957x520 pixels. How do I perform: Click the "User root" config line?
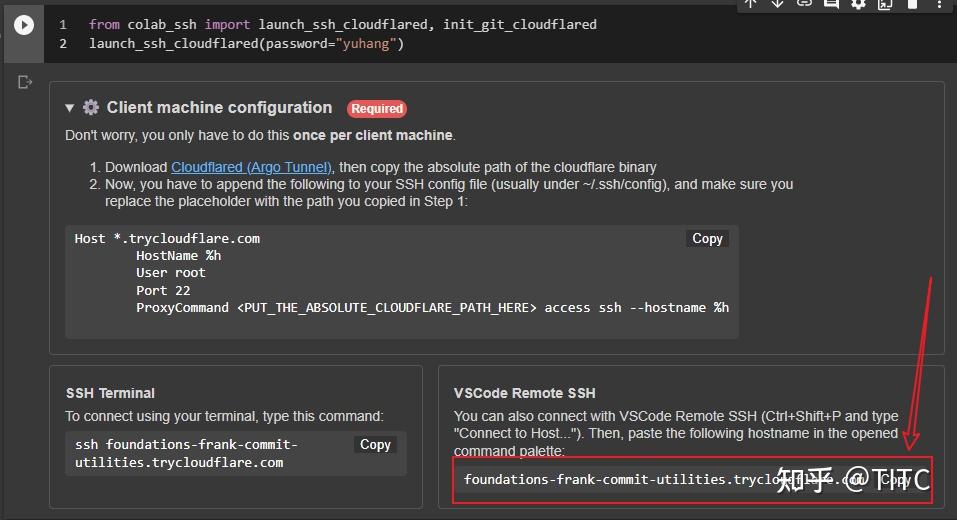(x=170, y=273)
